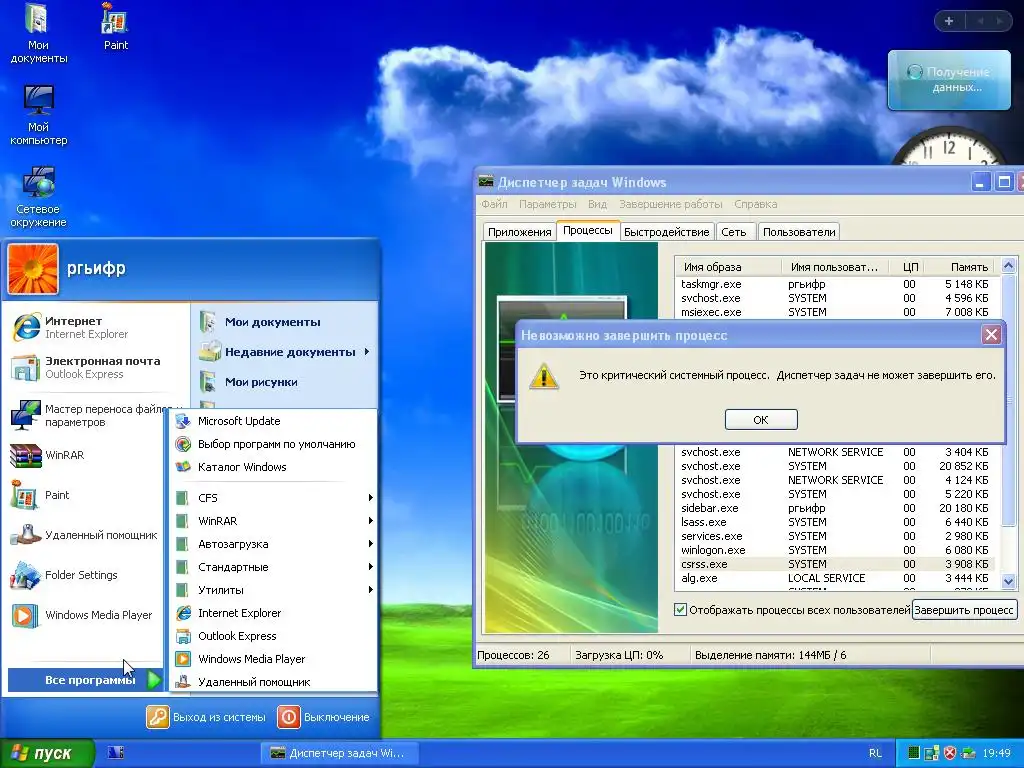The image size is (1024, 768).
Task: Open Paint desktop shortcut icon
Action: coord(116,26)
